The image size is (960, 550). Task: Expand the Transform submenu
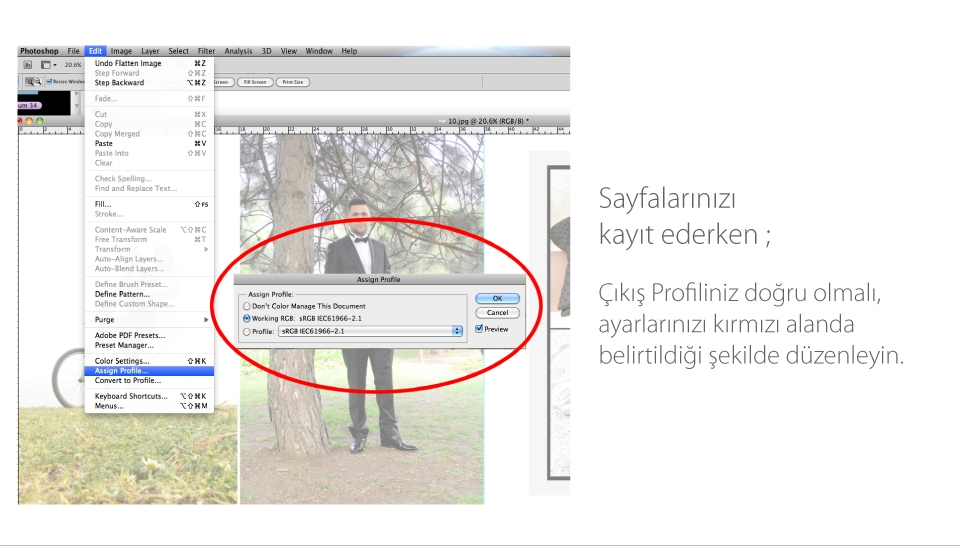(149, 249)
